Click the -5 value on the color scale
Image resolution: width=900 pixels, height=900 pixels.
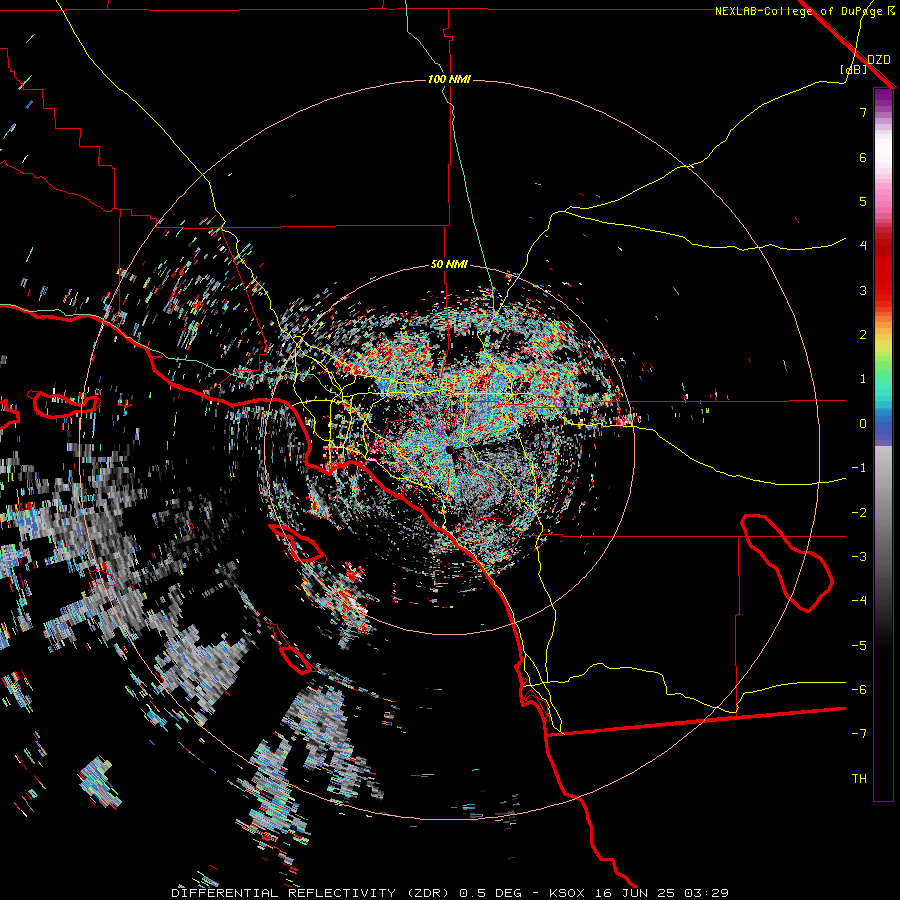point(859,646)
